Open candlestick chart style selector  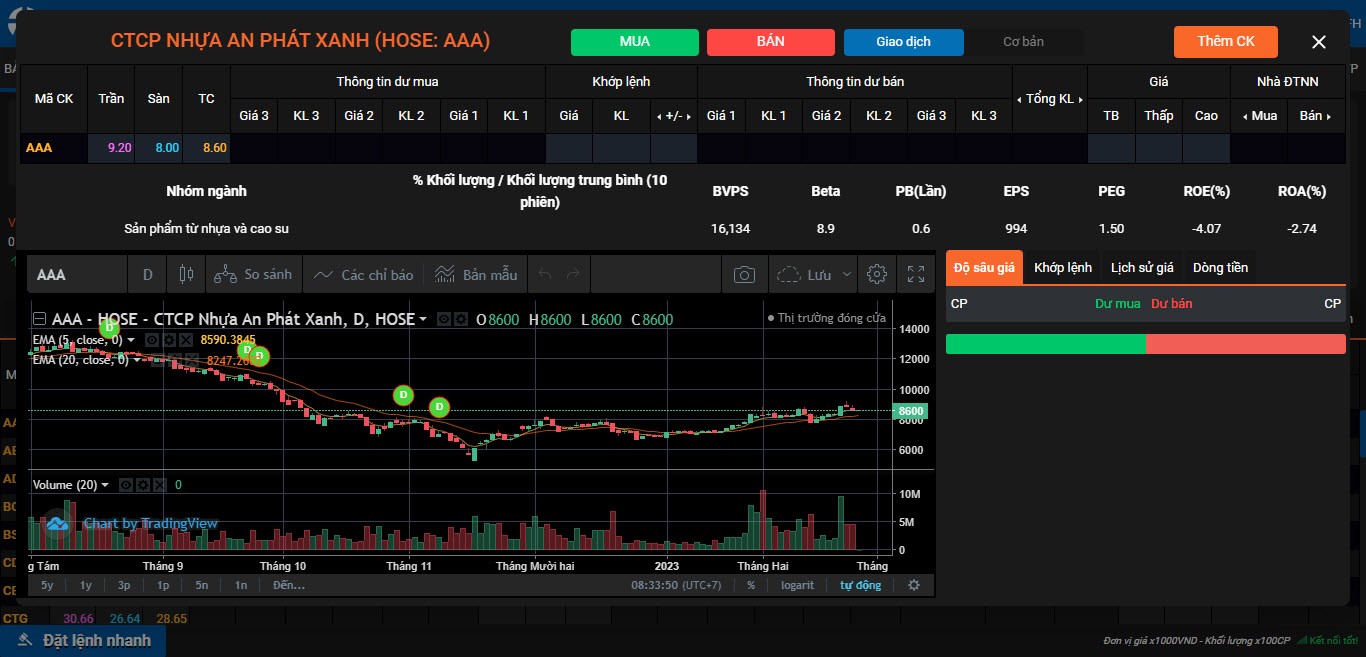click(x=185, y=274)
